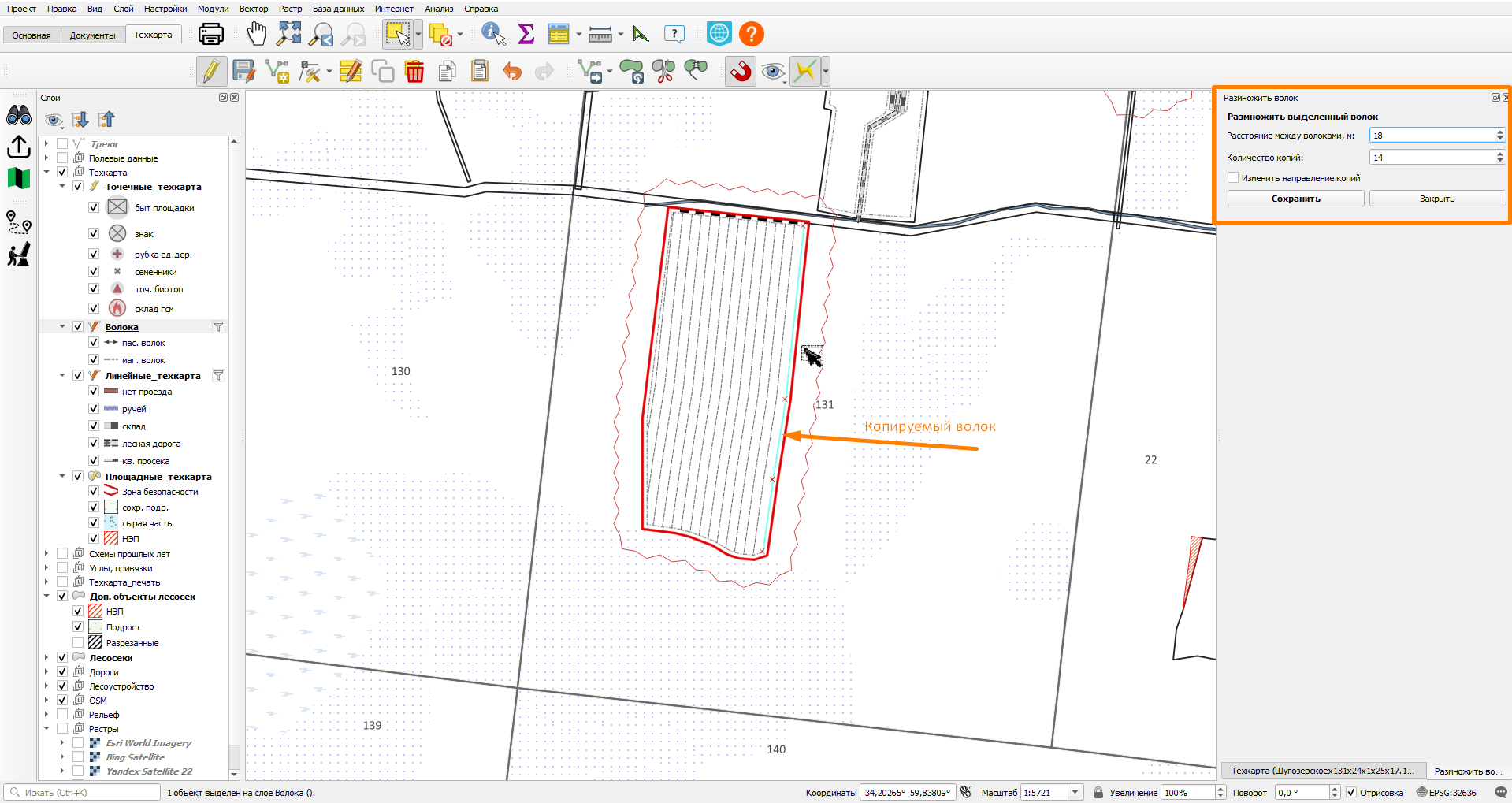1512x803 pixels.
Task: Check the Изменить направление копий checkbox
Action: [x=1233, y=178]
